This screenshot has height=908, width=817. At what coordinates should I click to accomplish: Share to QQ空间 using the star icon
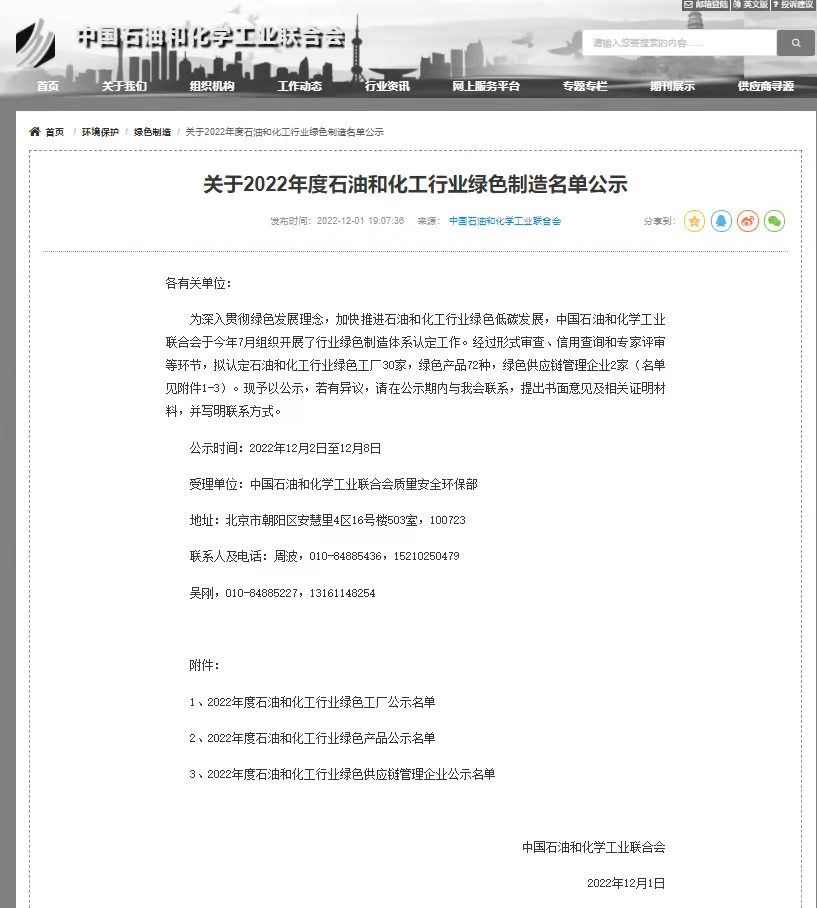coord(695,221)
